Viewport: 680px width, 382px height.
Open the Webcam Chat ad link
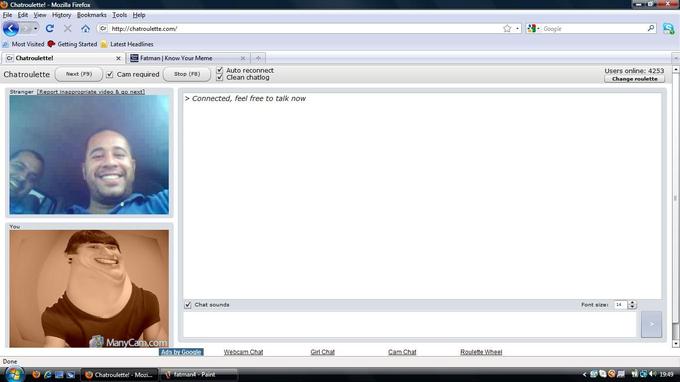click(243, 352)
